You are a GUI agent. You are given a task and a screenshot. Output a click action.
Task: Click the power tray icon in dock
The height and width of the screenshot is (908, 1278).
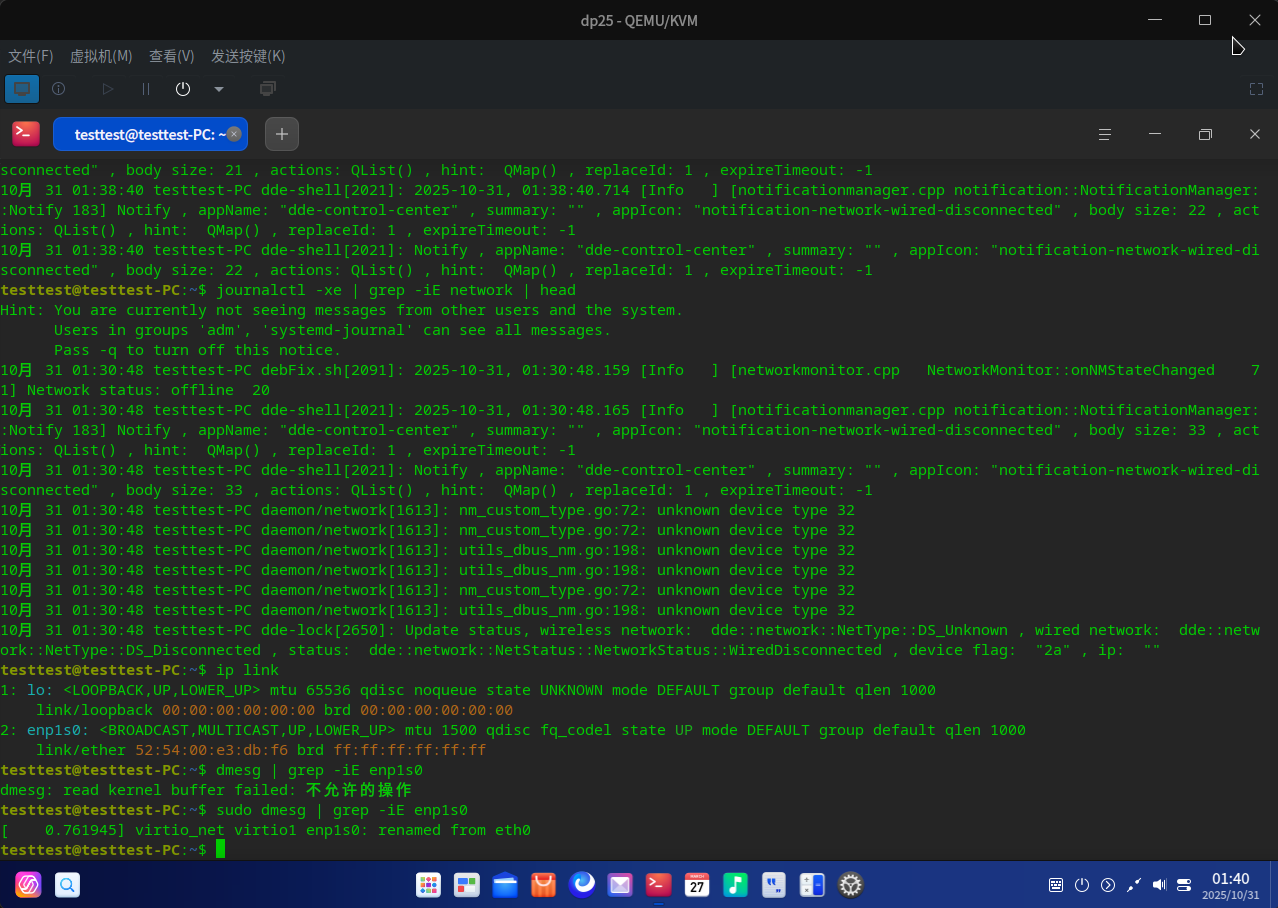click(x=1082, y=885)
